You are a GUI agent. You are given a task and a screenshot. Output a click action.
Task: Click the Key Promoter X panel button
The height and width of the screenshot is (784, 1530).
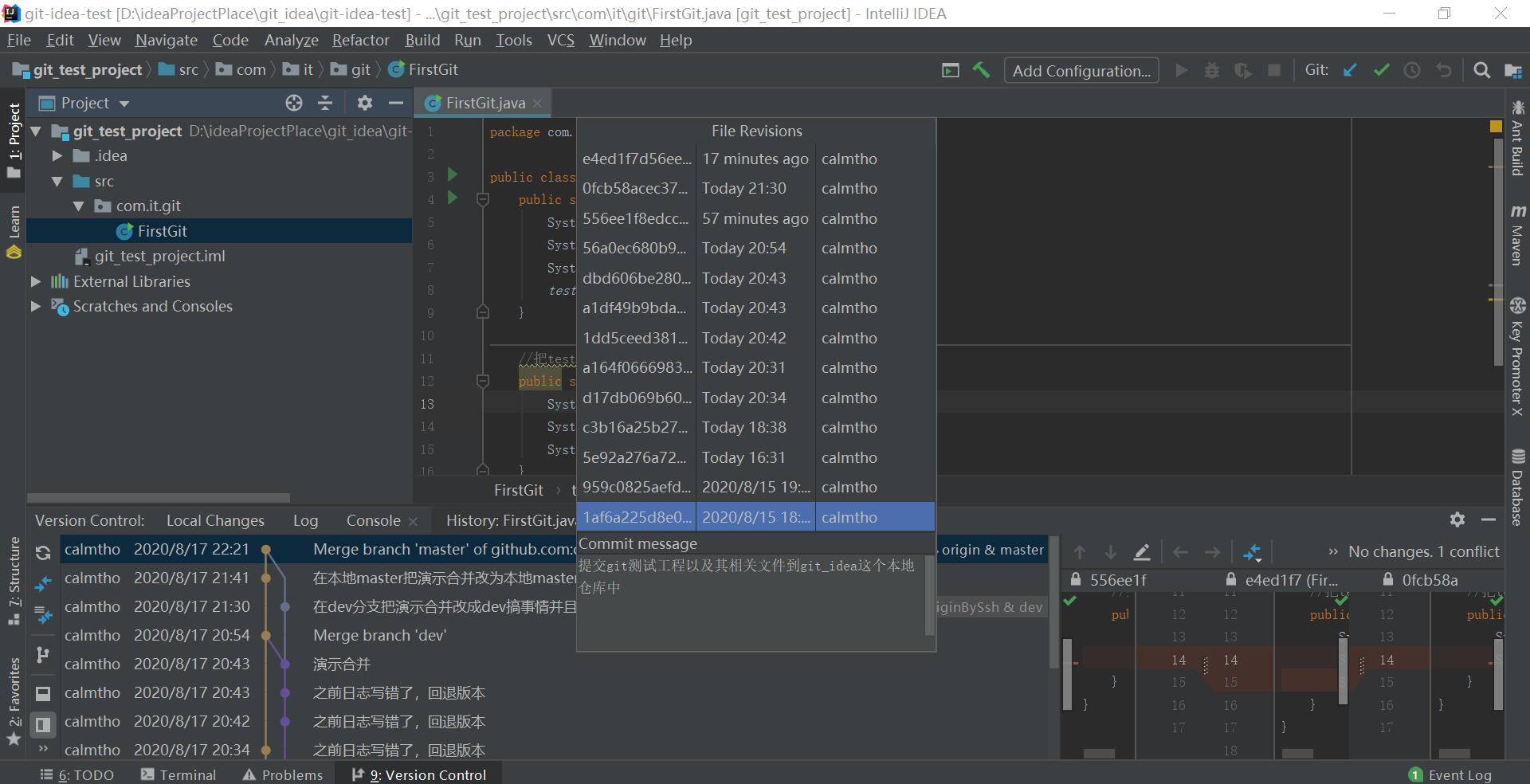pos(1518,357)
